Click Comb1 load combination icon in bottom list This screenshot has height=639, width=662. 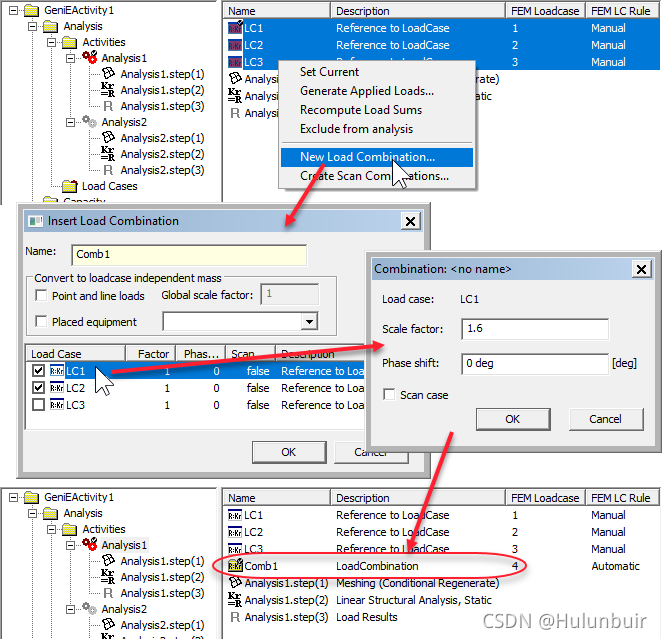pyautogui.click(x=235, y=564)
